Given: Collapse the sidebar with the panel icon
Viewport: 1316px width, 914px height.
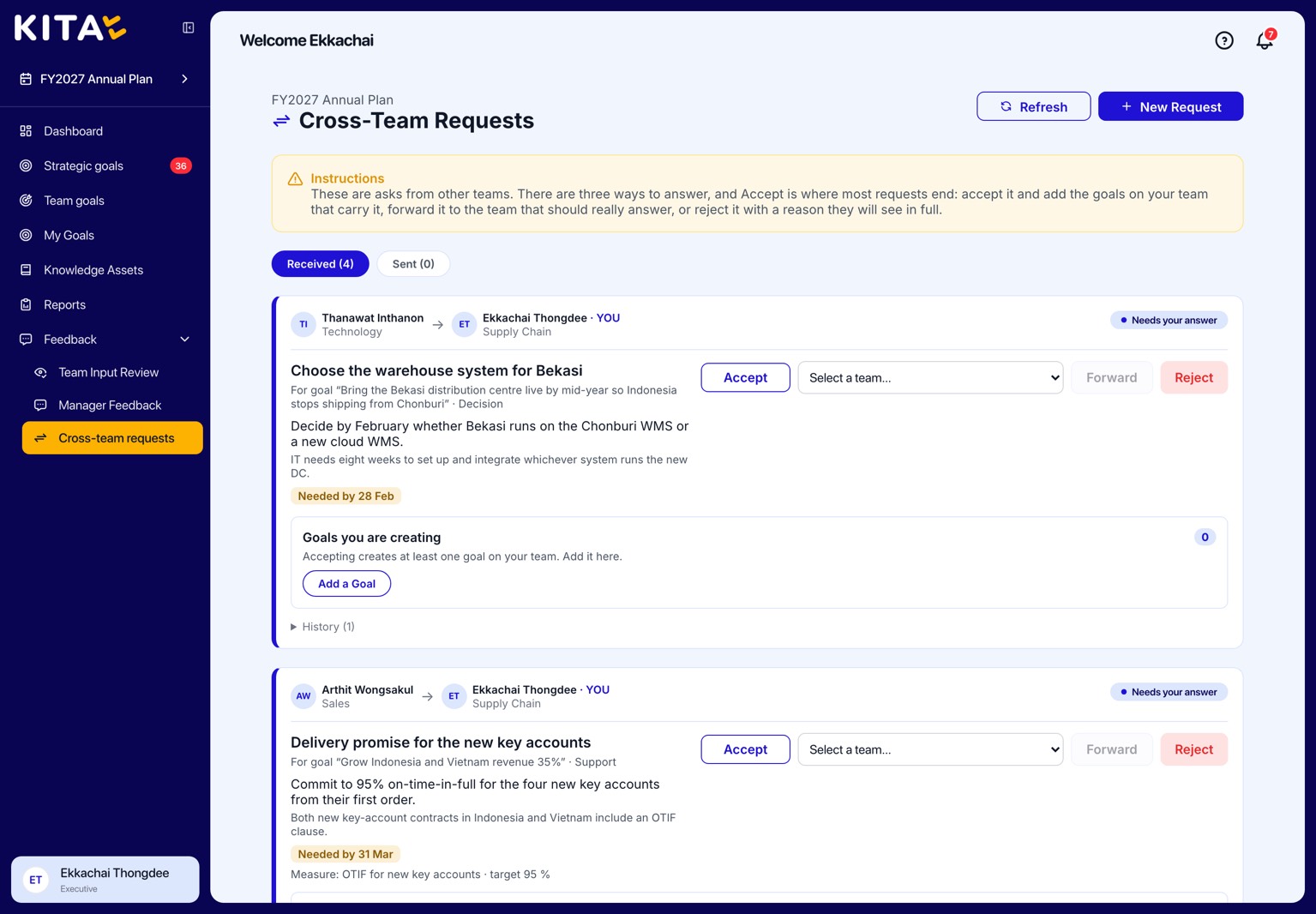Looking at the screenshot, I should pos(189,28).
